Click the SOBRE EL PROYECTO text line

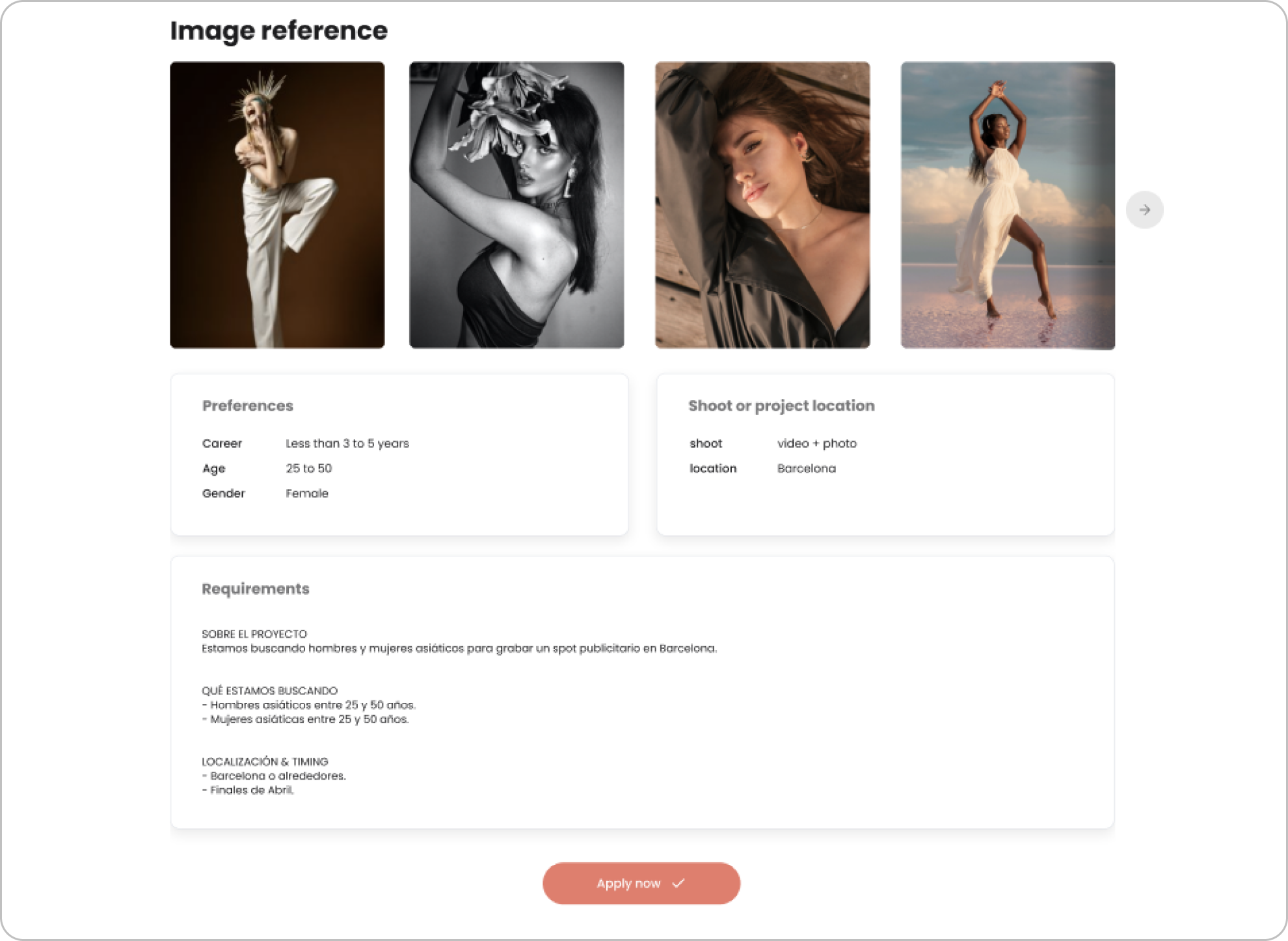(x=254, y=634)
